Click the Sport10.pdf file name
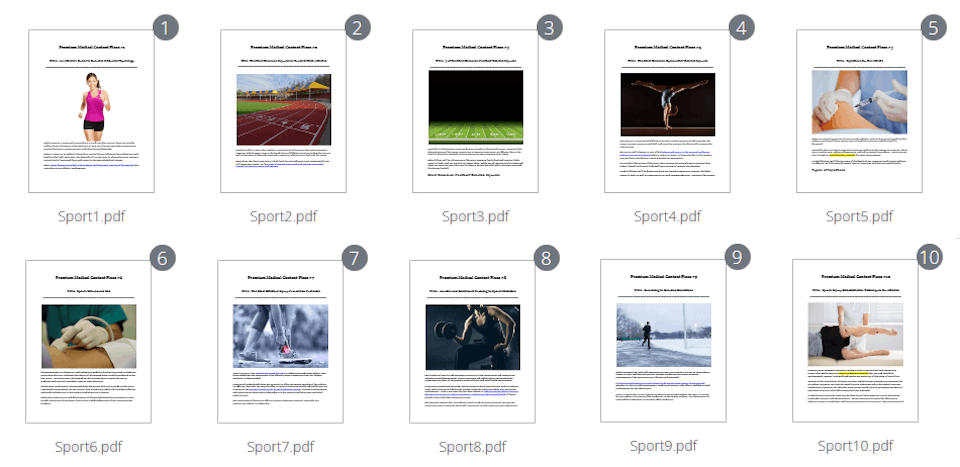960x467 pixels. click(x=855, y=445)
